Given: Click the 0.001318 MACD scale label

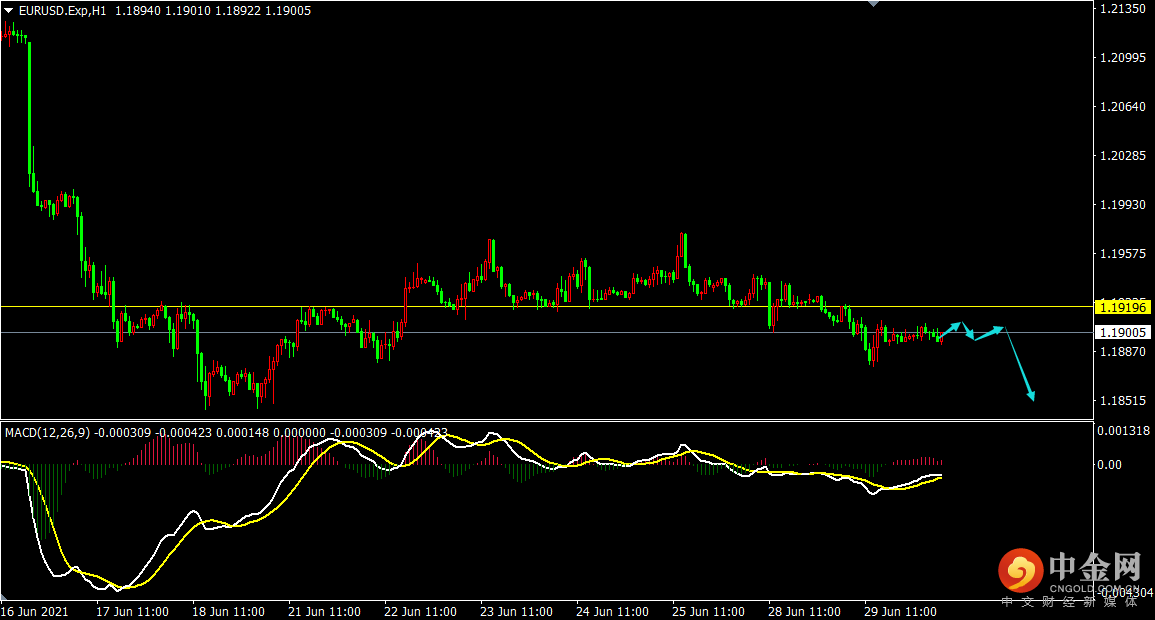Looking at the screenshot, I should (x=1123, y=431).
